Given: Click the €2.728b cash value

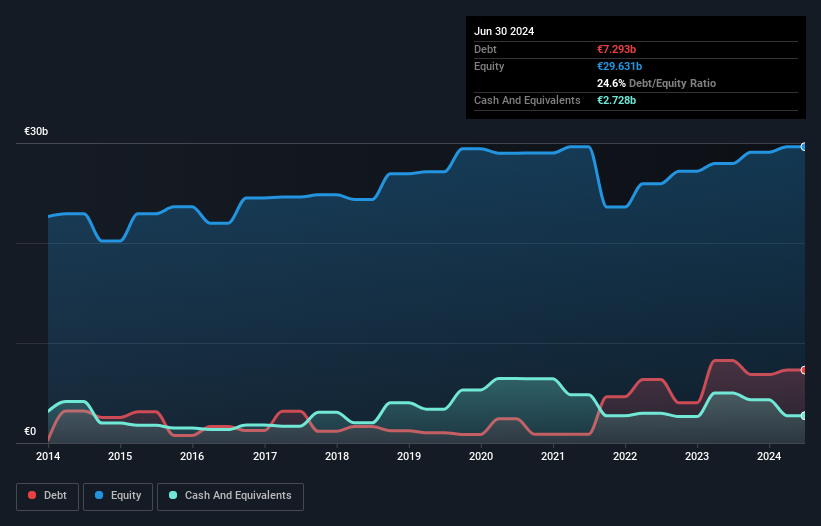Looking at the screenshot, I should pyautogui.click(x=616, y=100).
